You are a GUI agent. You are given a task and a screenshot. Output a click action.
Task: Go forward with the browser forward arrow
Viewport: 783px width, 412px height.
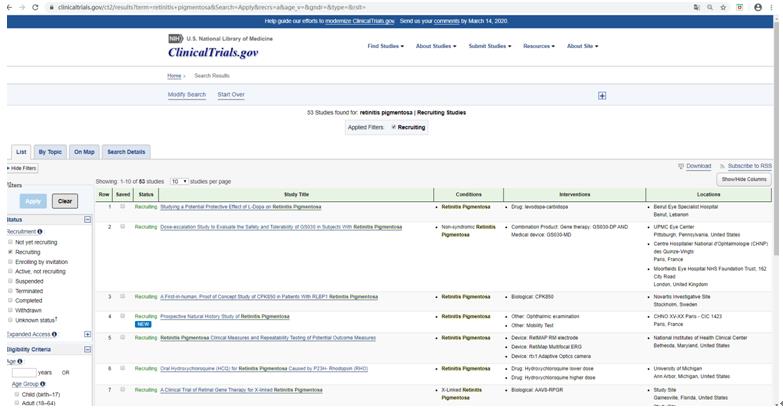tap(22, 7)
